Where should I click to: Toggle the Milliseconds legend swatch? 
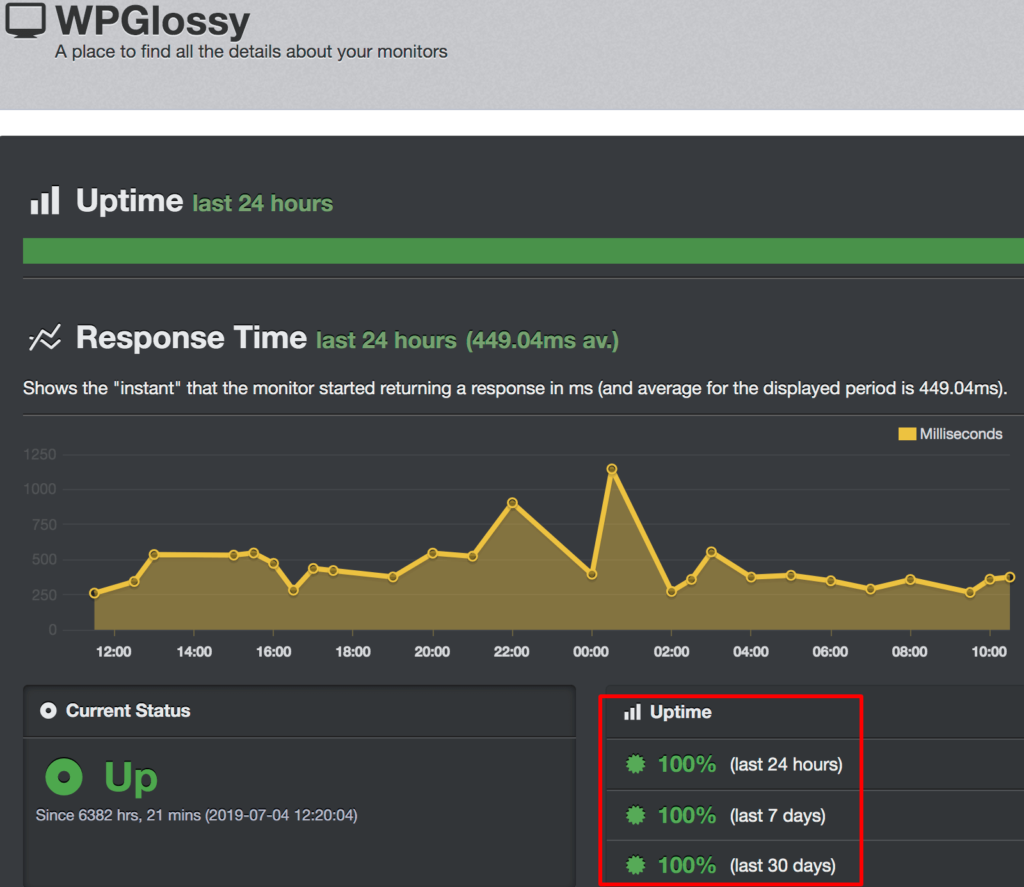point(906,434)
